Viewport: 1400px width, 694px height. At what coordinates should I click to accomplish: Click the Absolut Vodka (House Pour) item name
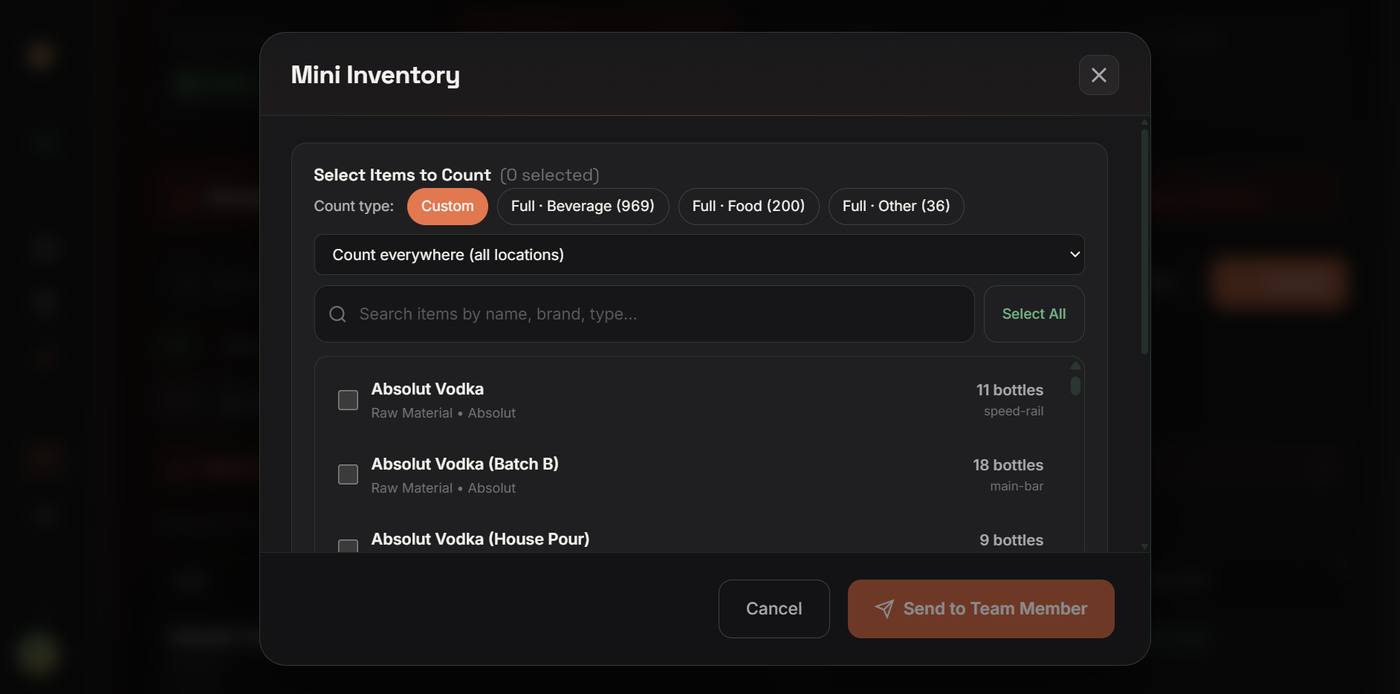coord(480,539)
